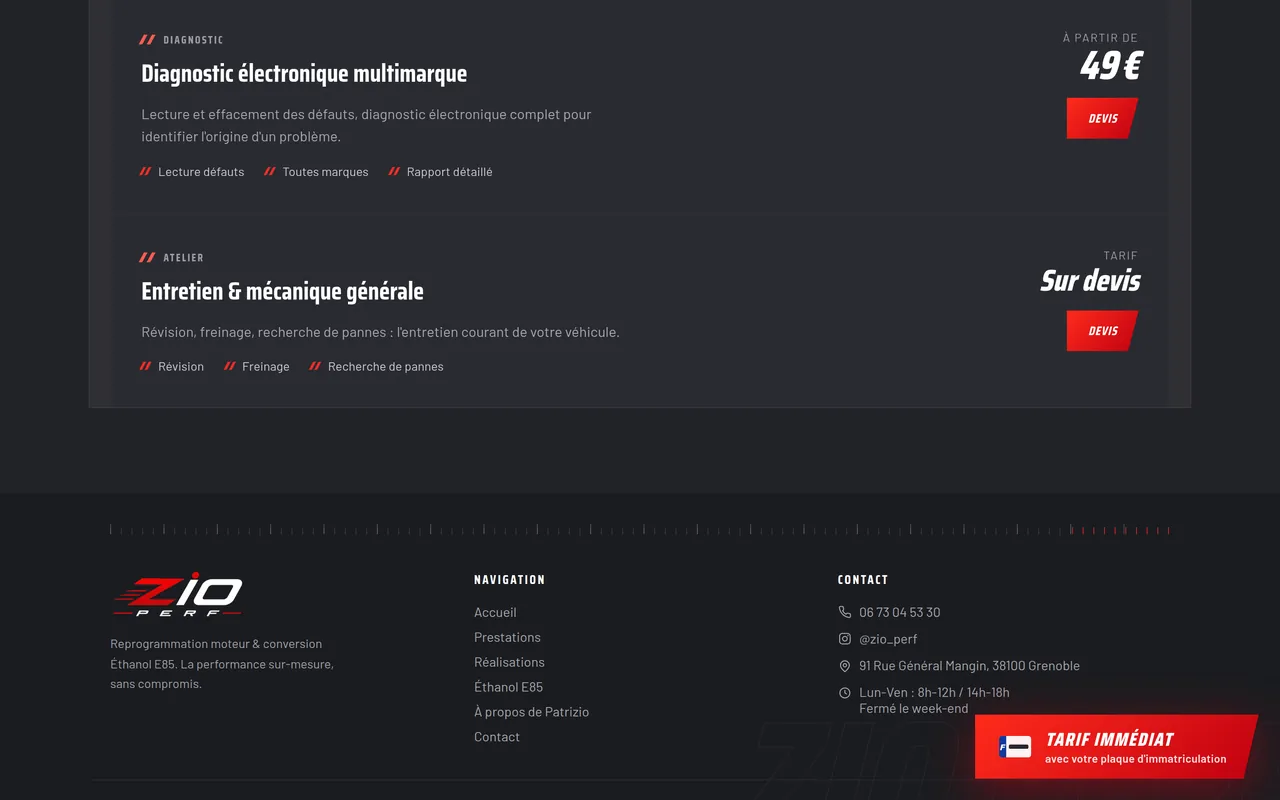
Task: Click the Zio Perf footer logo
Action: (x=177, y=595)
